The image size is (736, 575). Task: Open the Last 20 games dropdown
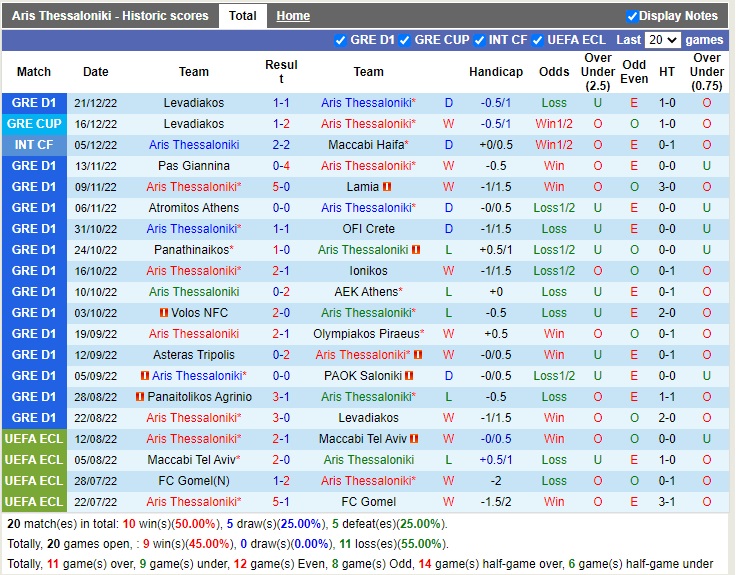pyautogui.click(x=662, y=40)
